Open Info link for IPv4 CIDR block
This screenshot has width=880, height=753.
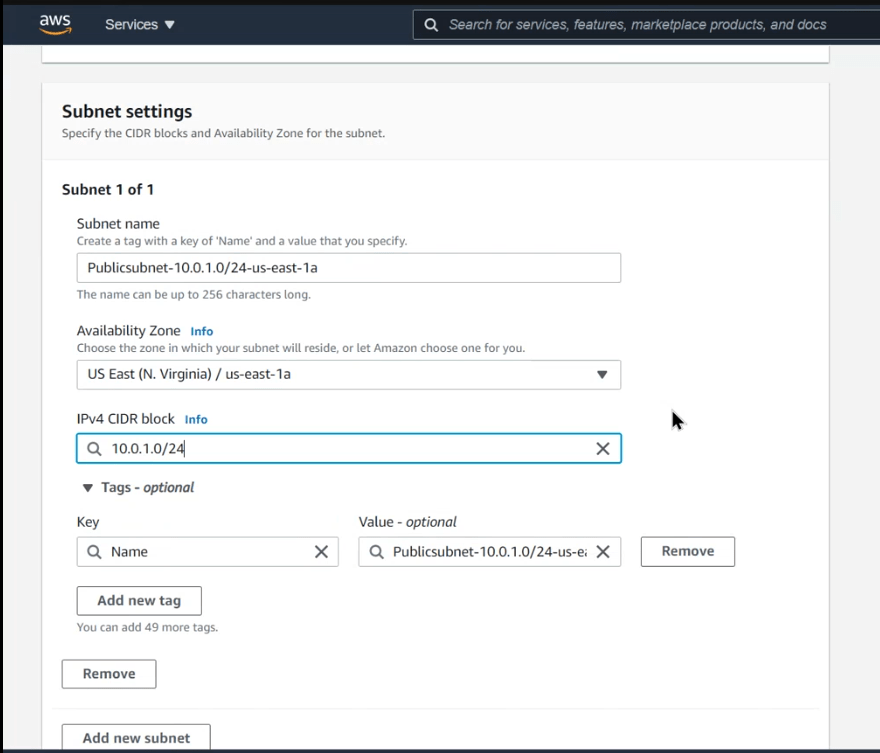point(196,420)
